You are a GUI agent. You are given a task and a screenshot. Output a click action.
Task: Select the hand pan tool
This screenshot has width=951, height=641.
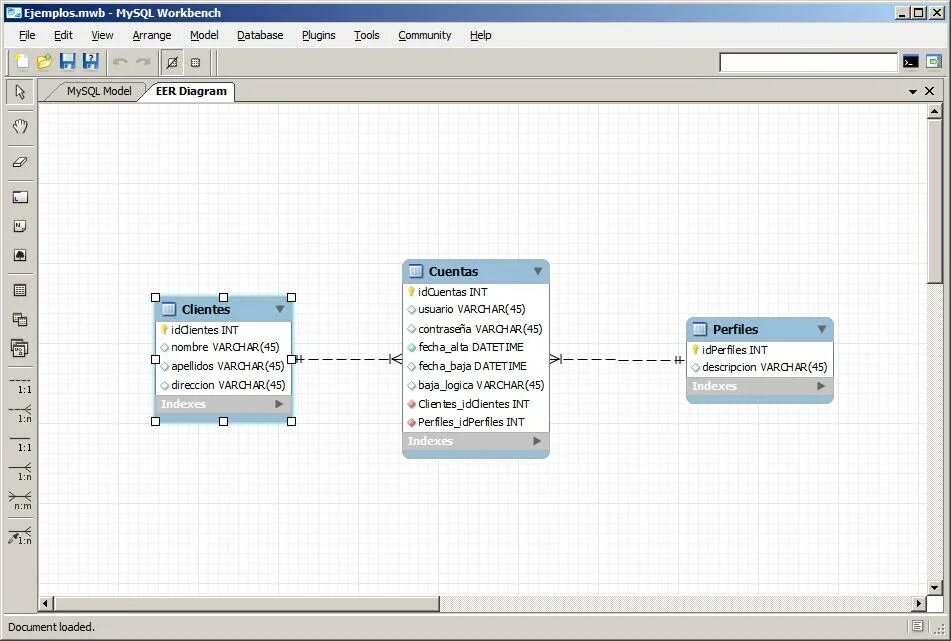click(20, 126)
